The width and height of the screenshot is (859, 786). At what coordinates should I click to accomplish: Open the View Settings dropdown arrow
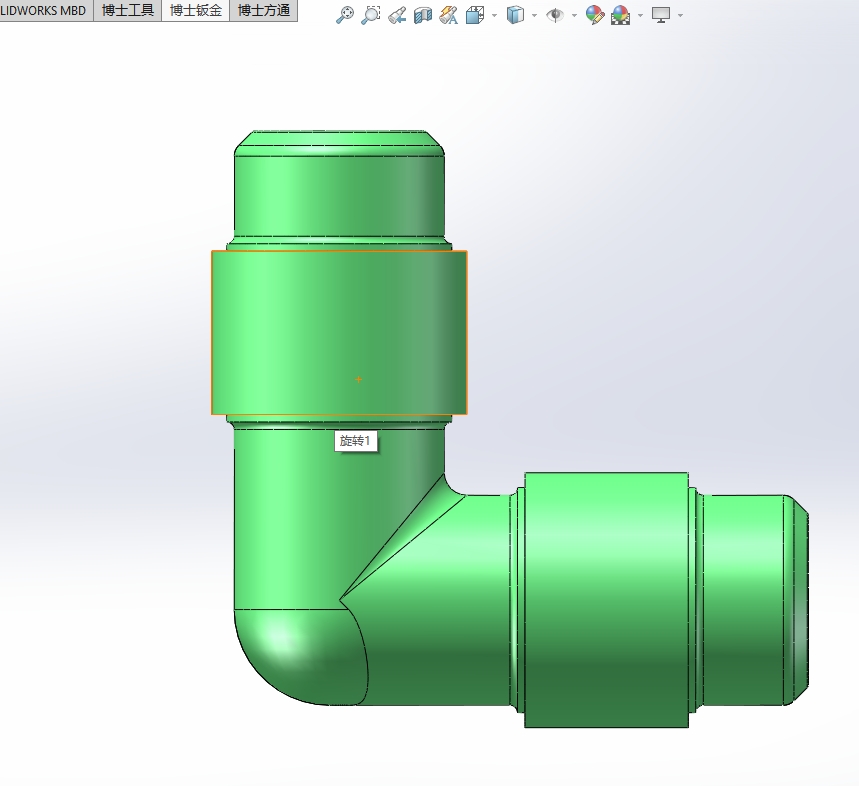680,15
